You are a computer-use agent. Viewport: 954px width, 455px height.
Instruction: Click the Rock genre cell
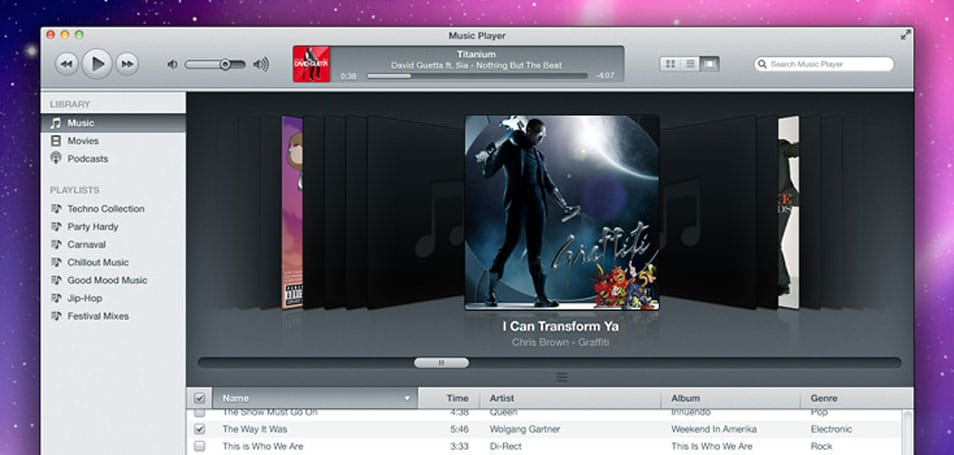(x=821, y=446)
